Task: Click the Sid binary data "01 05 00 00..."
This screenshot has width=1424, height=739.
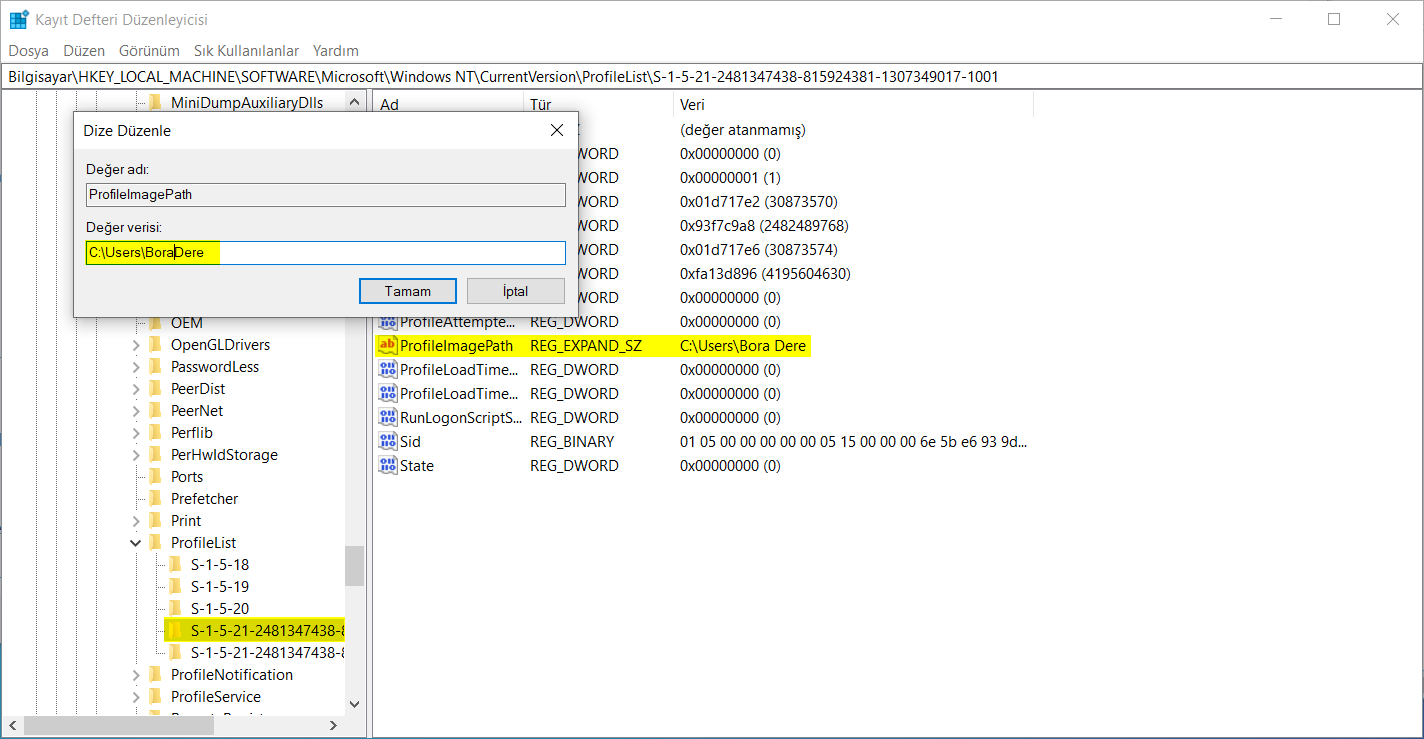Action: [853, 442]
